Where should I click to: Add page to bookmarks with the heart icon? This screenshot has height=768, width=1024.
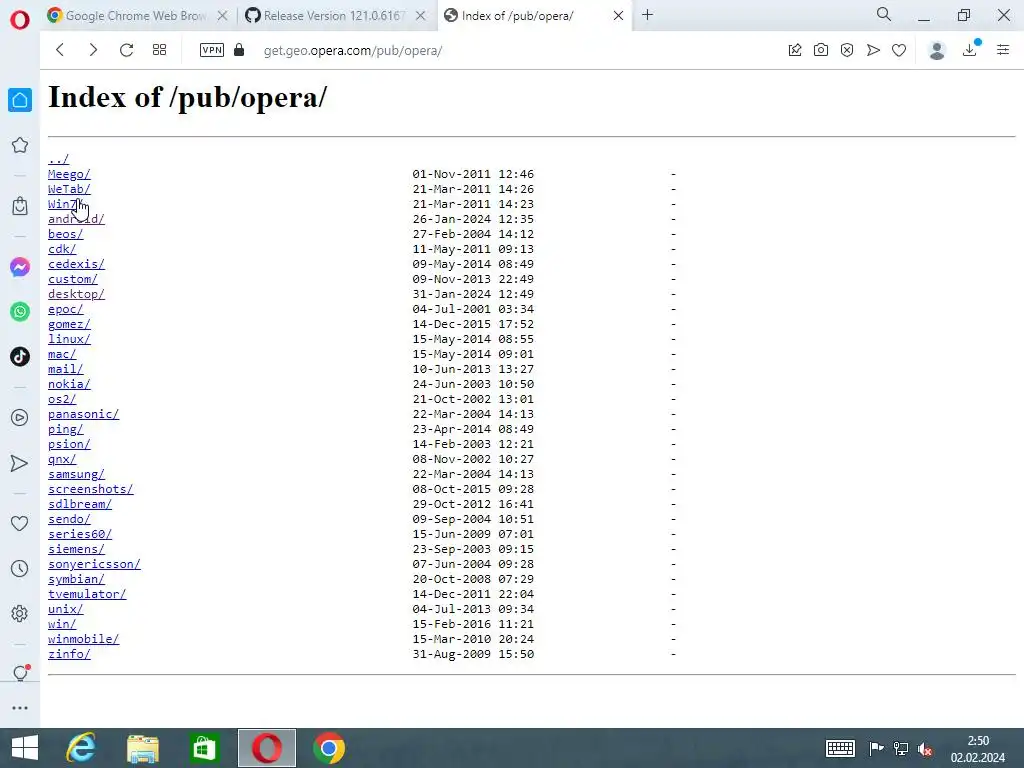click(899, 50)
